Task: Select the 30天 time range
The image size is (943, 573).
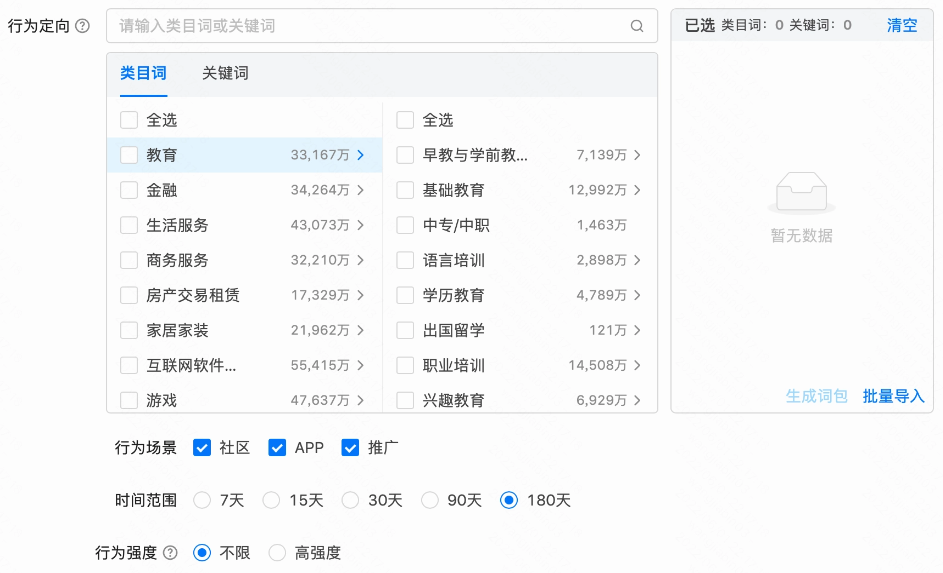Action: [350, 500]
